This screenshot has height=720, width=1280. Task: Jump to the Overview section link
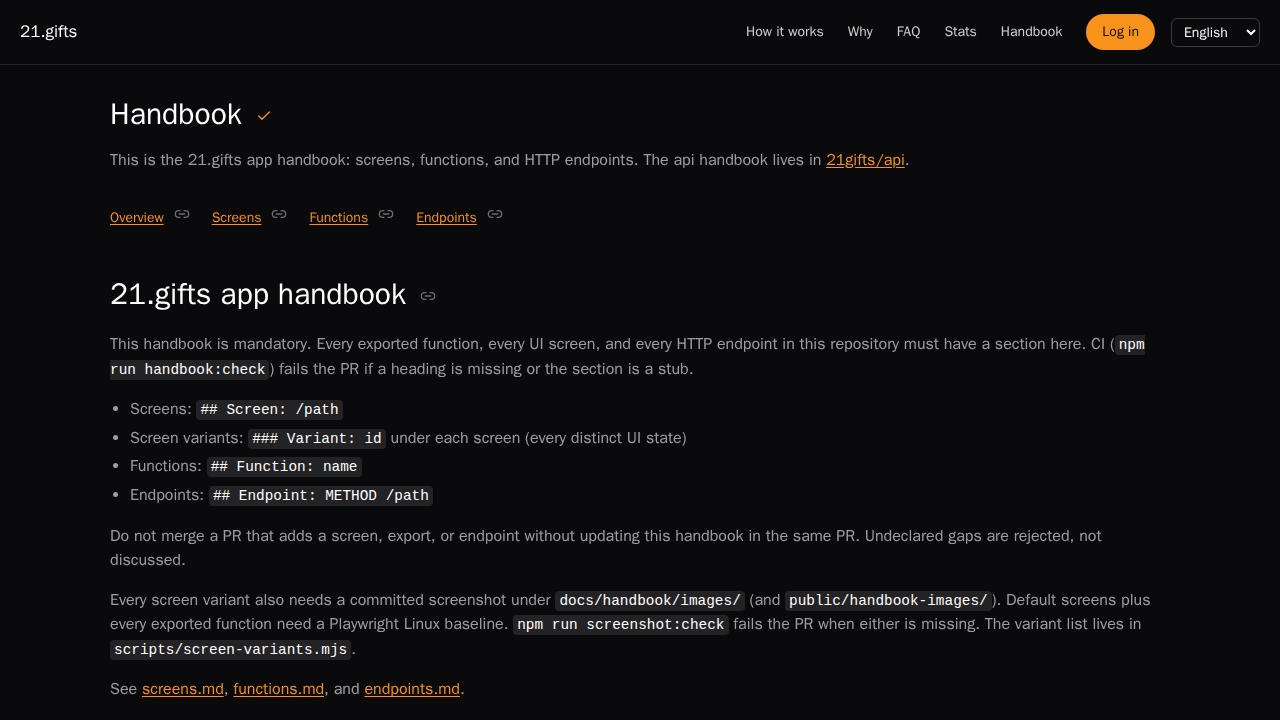pos(137,218)
